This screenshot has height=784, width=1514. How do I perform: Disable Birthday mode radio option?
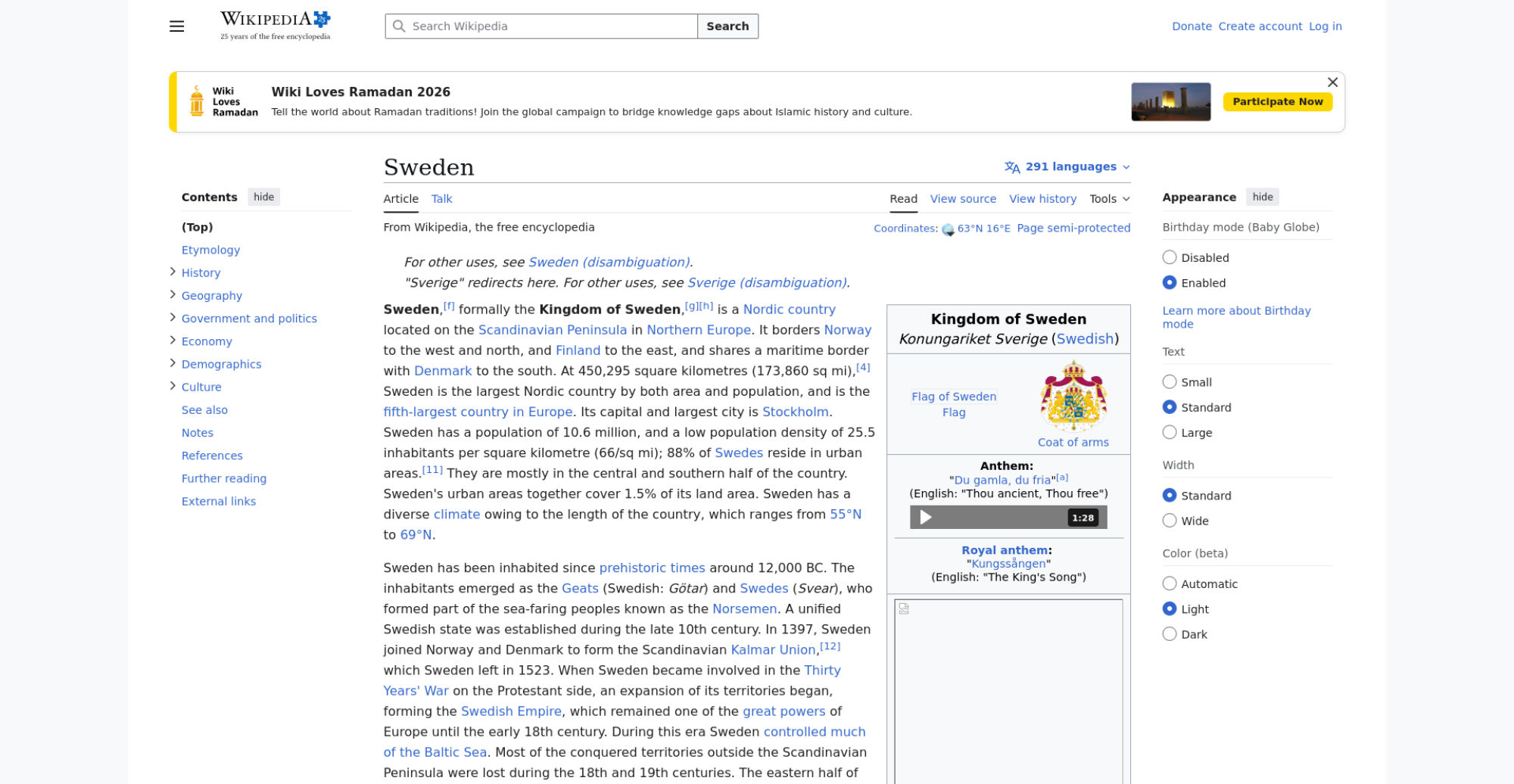[1170, 257]
